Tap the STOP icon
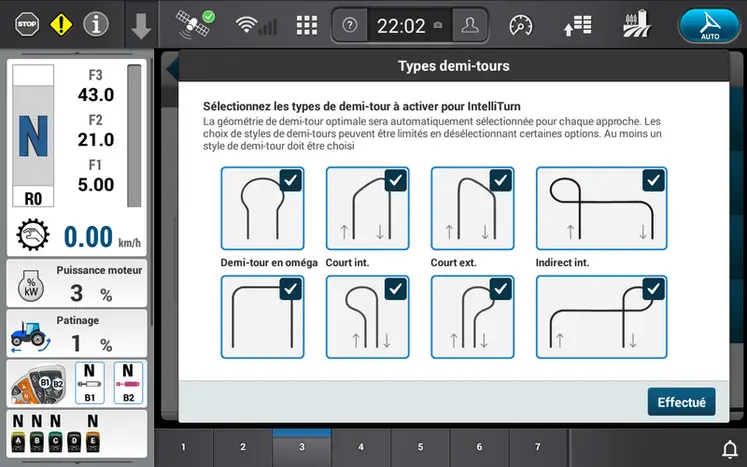 coord(27,24)
